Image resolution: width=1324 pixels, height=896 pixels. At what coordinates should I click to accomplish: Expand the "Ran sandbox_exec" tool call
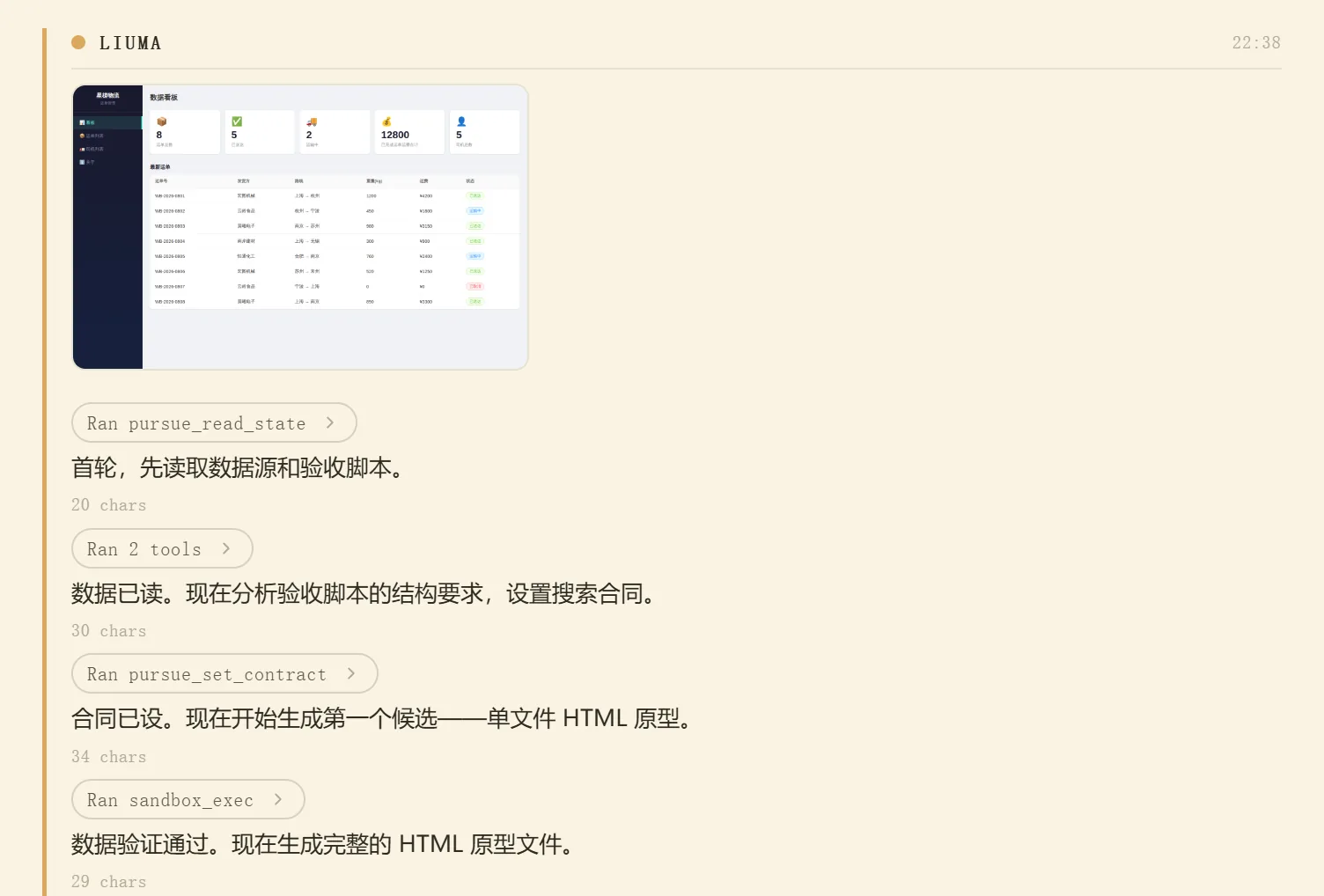[188, 800]
